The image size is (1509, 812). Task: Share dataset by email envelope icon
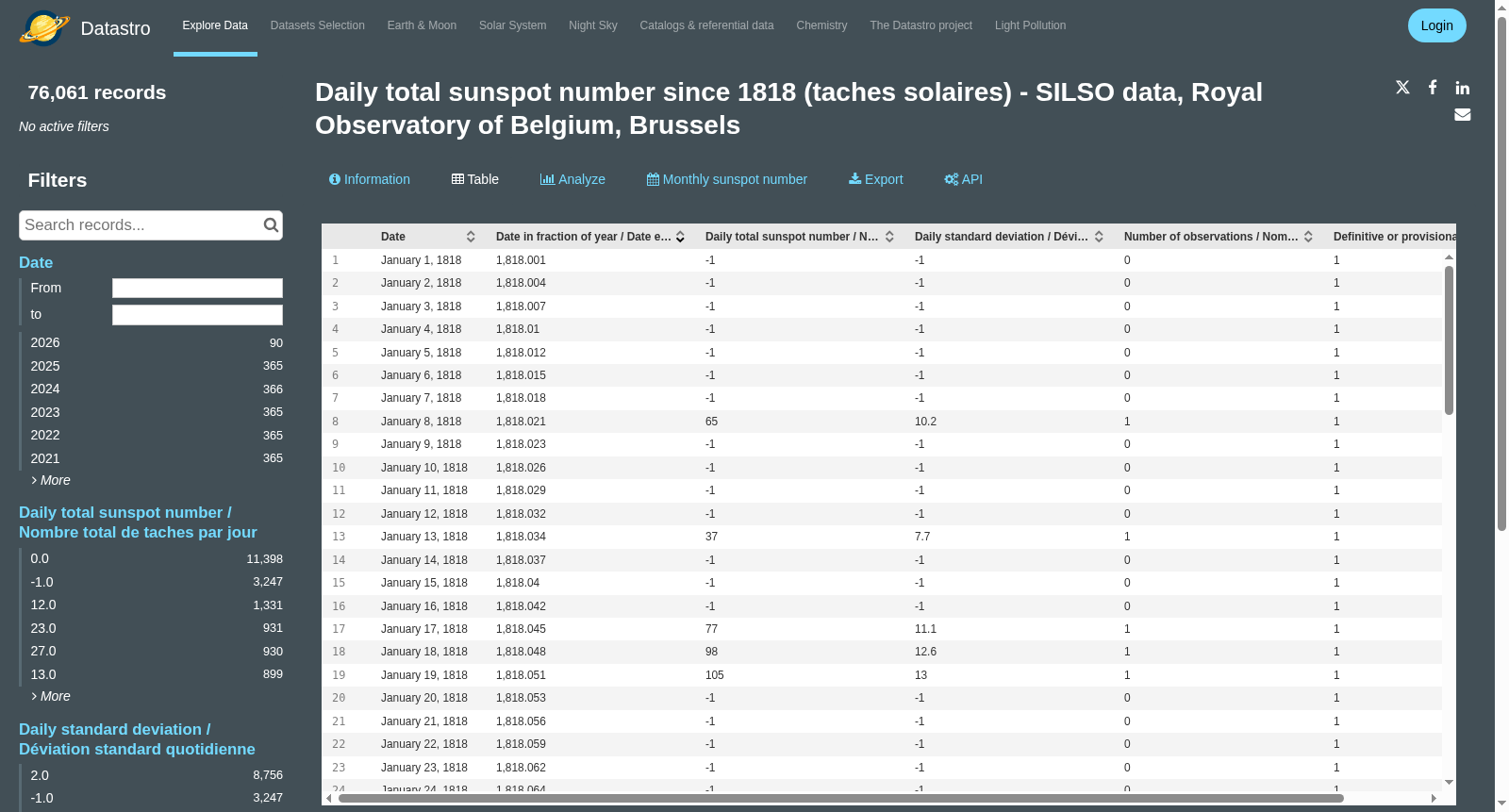pos(1462,114)
